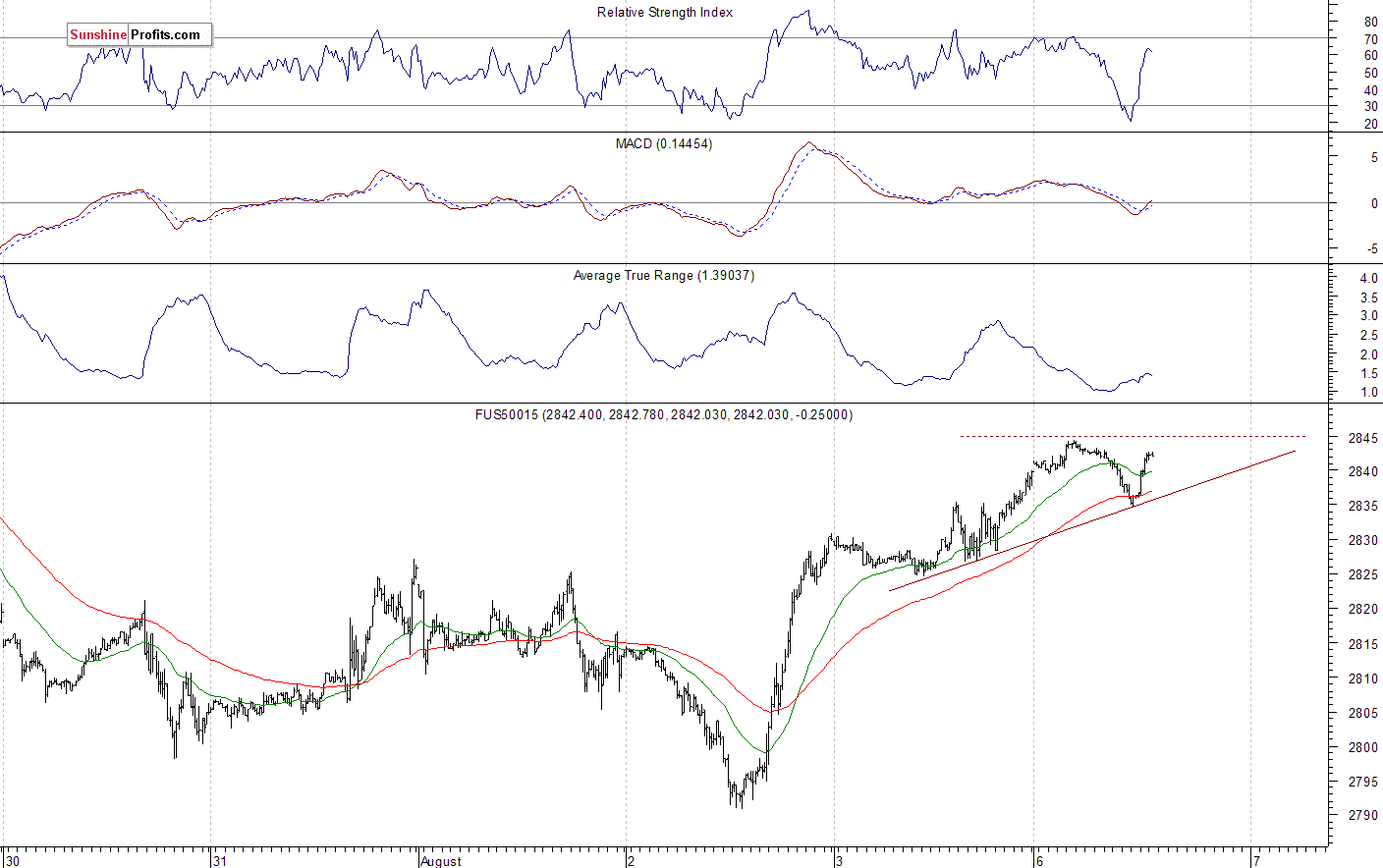The width and height of the screenshot is (1383, 868).
Task: Click the RSI axis value 20
Action: 1369,125
